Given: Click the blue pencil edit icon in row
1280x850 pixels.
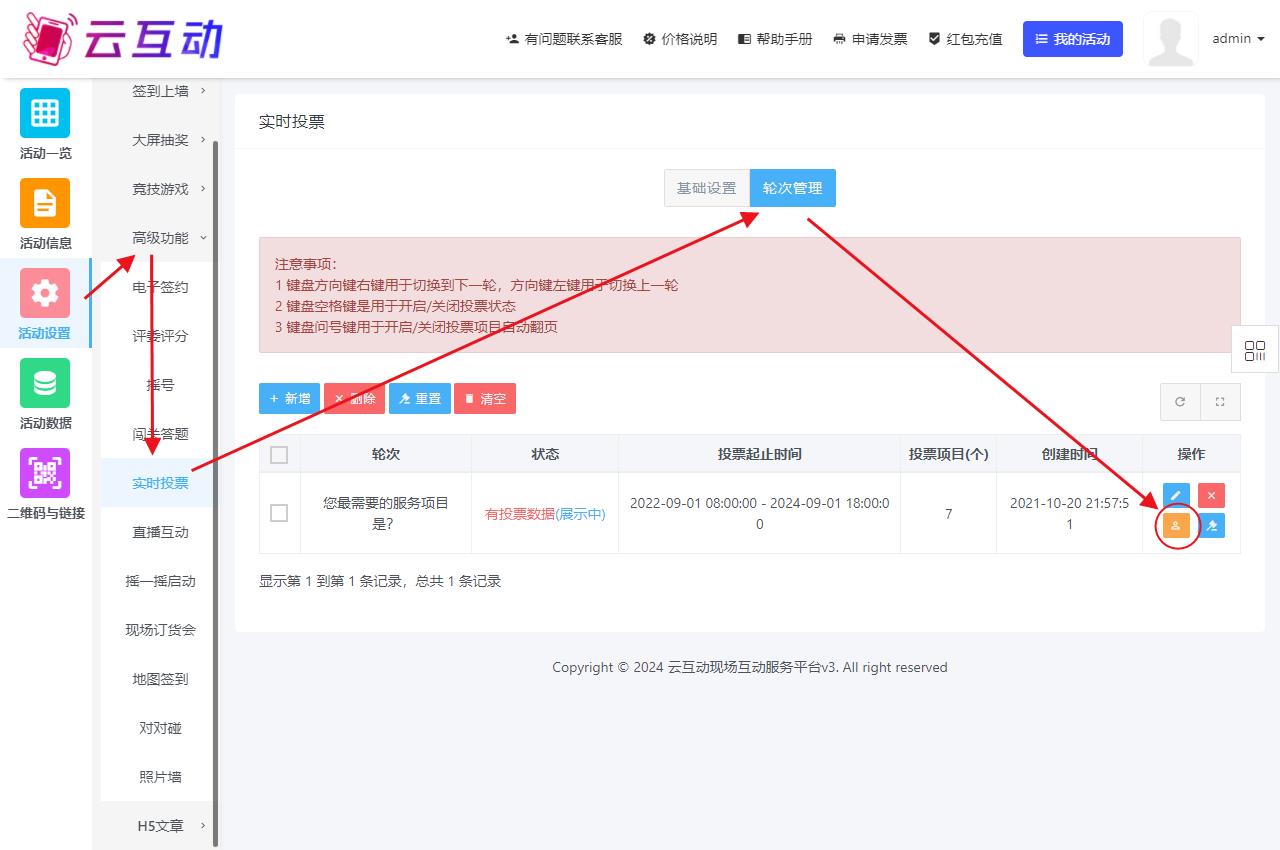Looking at the screenshot, I should pos(1176,496).
